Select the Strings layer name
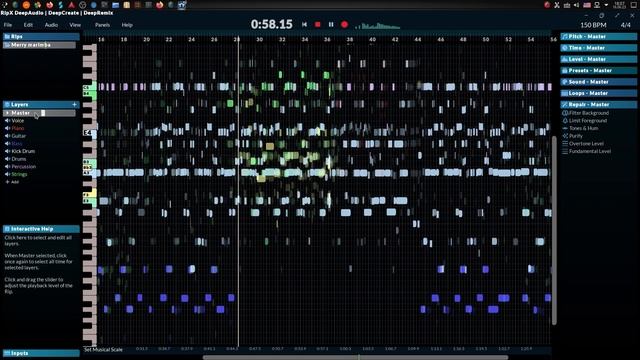 click(x=19, y=174)
